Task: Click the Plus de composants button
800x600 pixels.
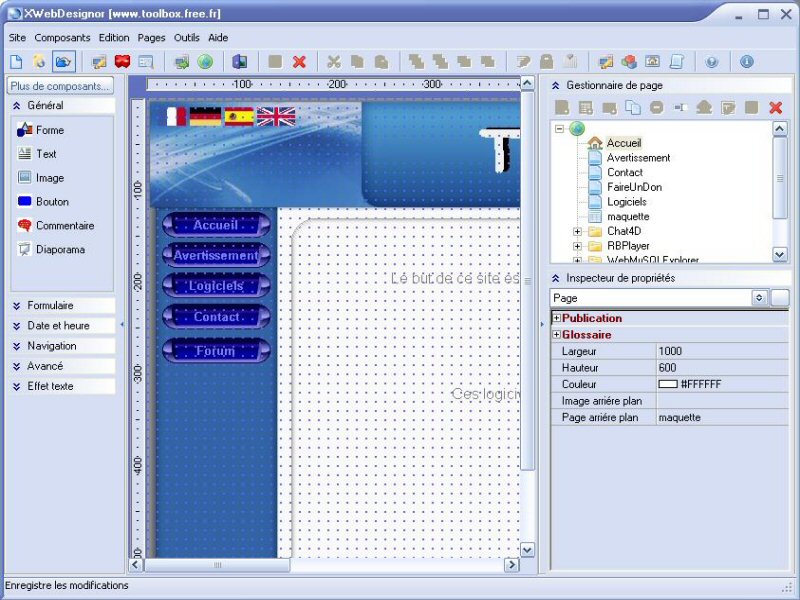Action: tap(60, 86)
